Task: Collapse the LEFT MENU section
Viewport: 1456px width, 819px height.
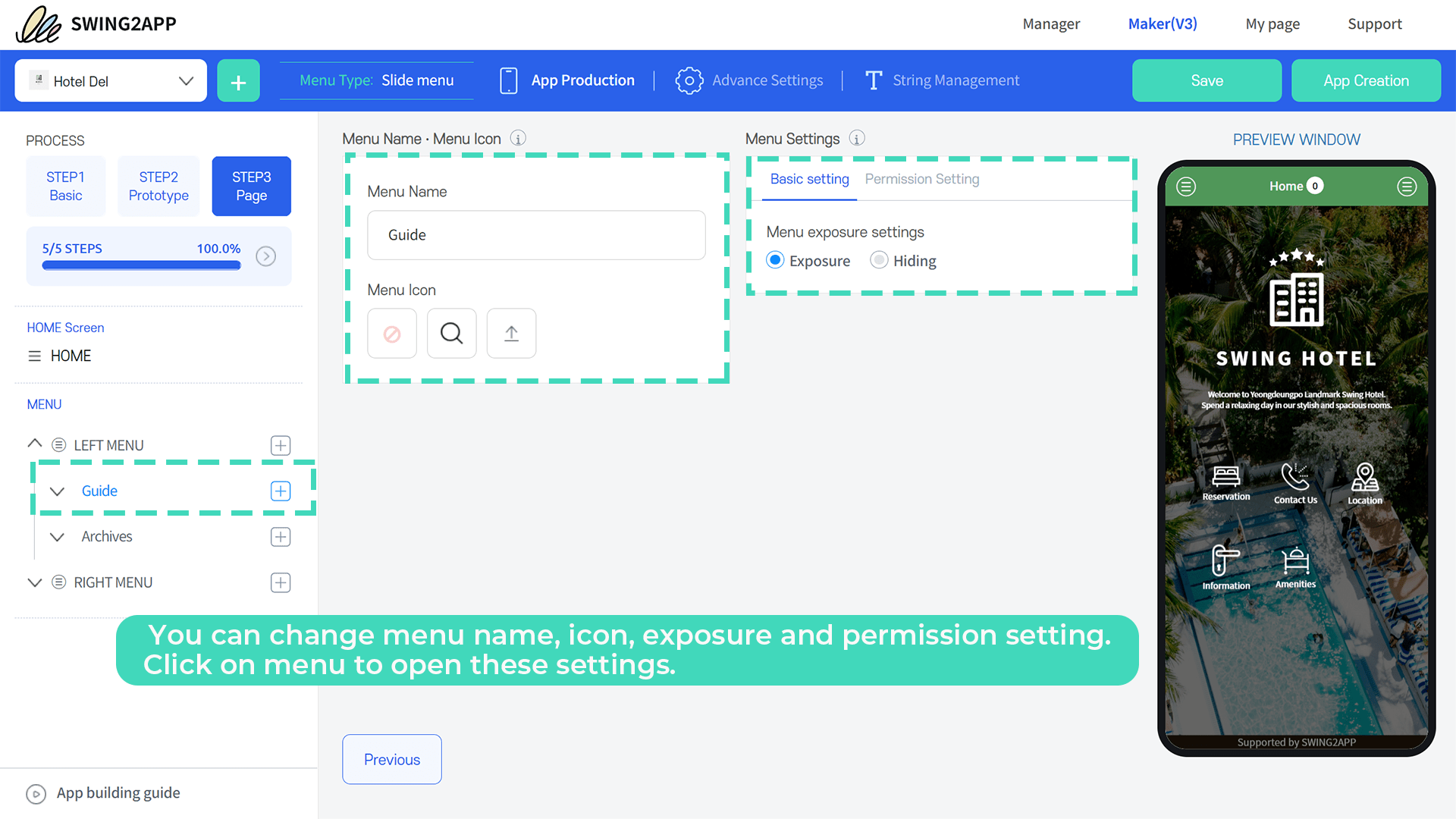Action: coord(34,444)
